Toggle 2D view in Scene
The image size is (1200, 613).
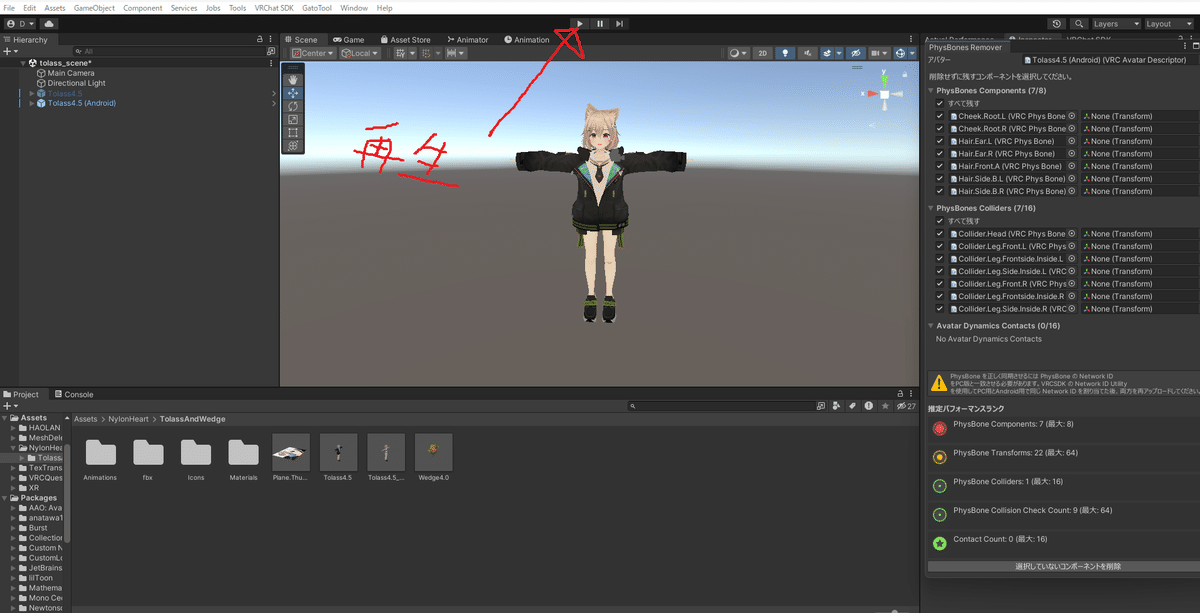(x=762, y=53)
